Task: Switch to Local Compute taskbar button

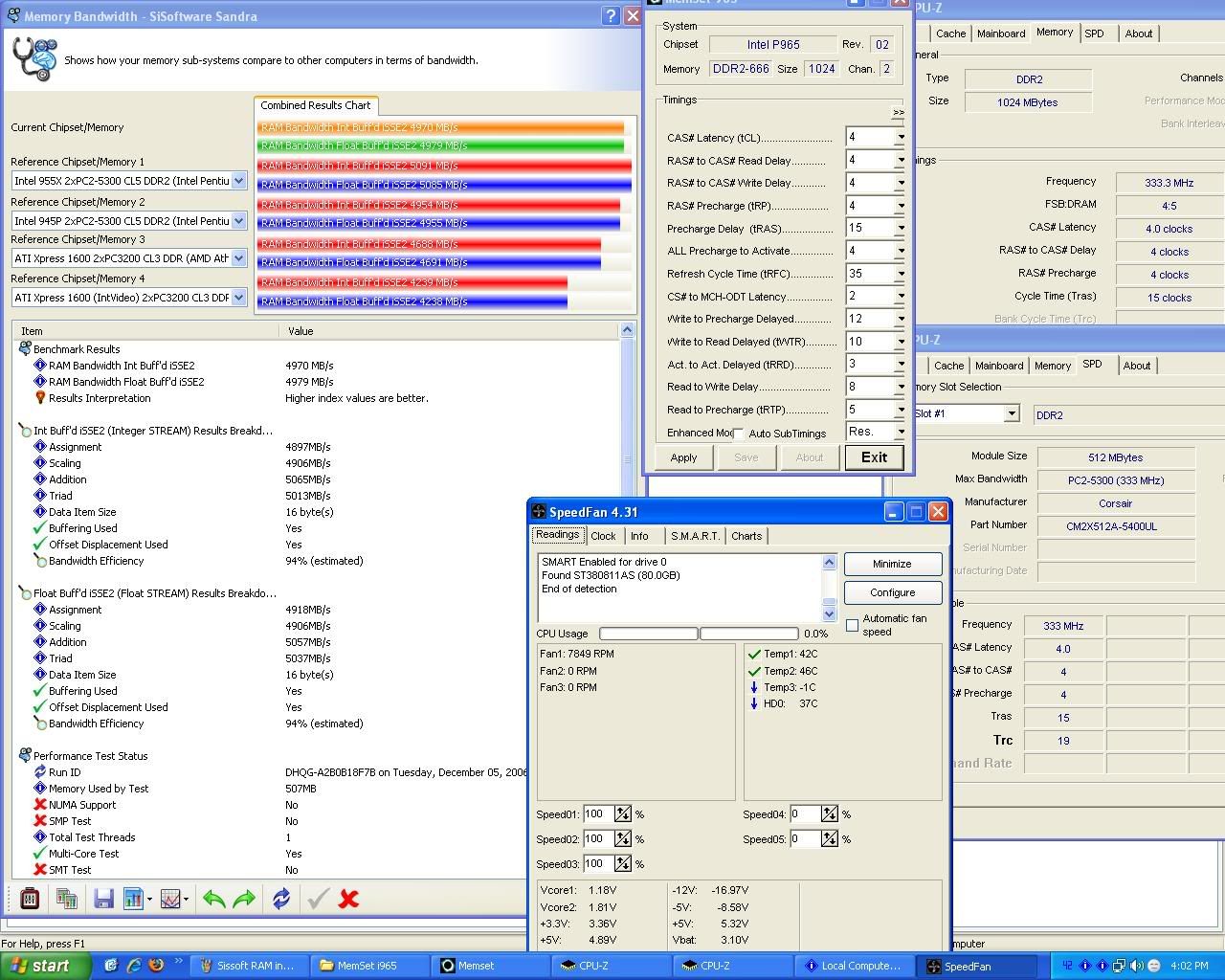Action: point(855,966)
